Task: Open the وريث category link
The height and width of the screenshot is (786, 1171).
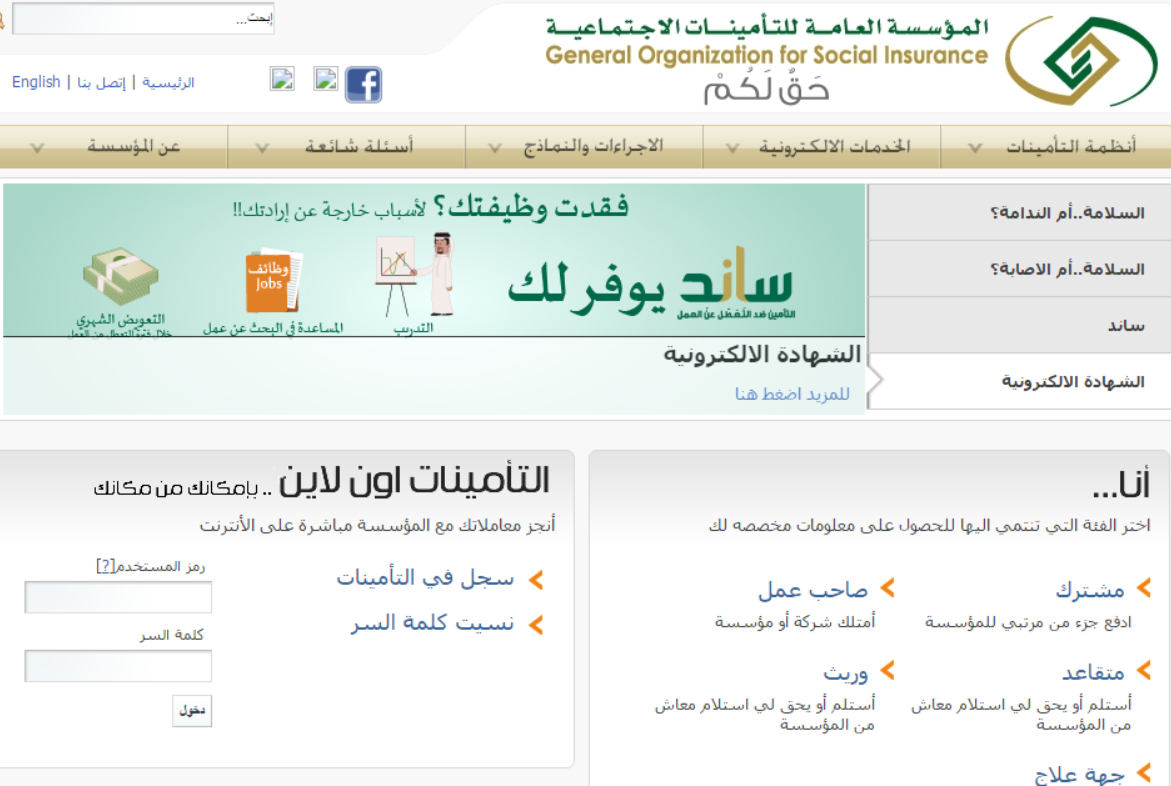Action: tap(845, 672)
